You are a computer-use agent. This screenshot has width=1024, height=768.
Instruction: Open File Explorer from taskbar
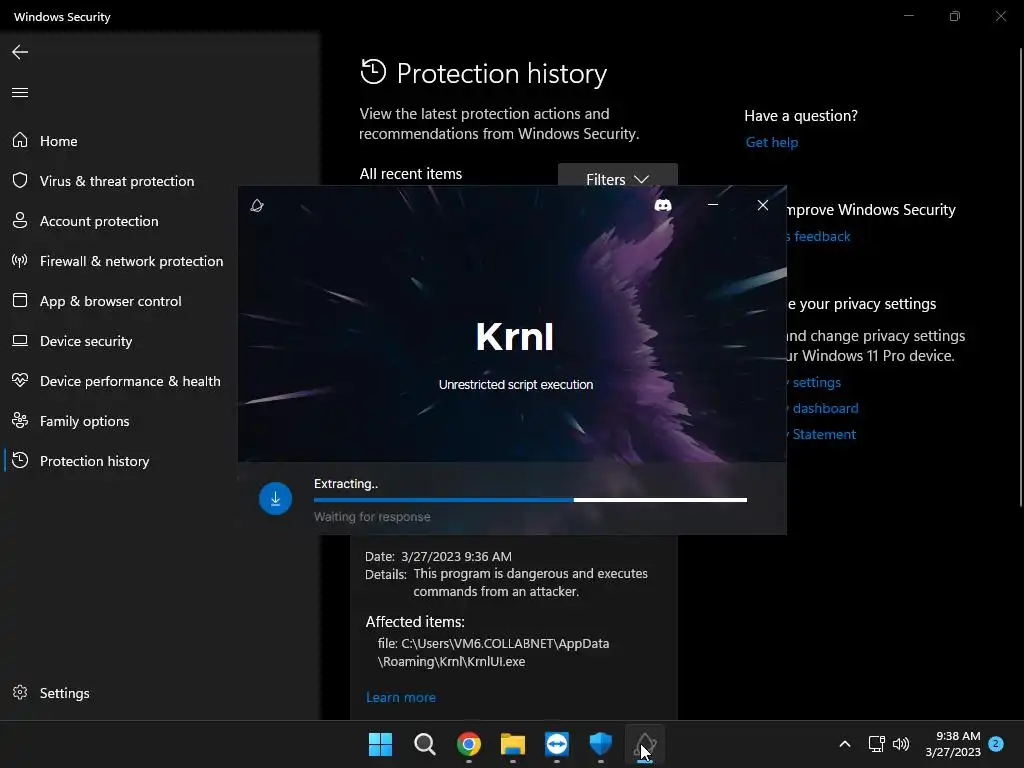(x=513, y=744)
